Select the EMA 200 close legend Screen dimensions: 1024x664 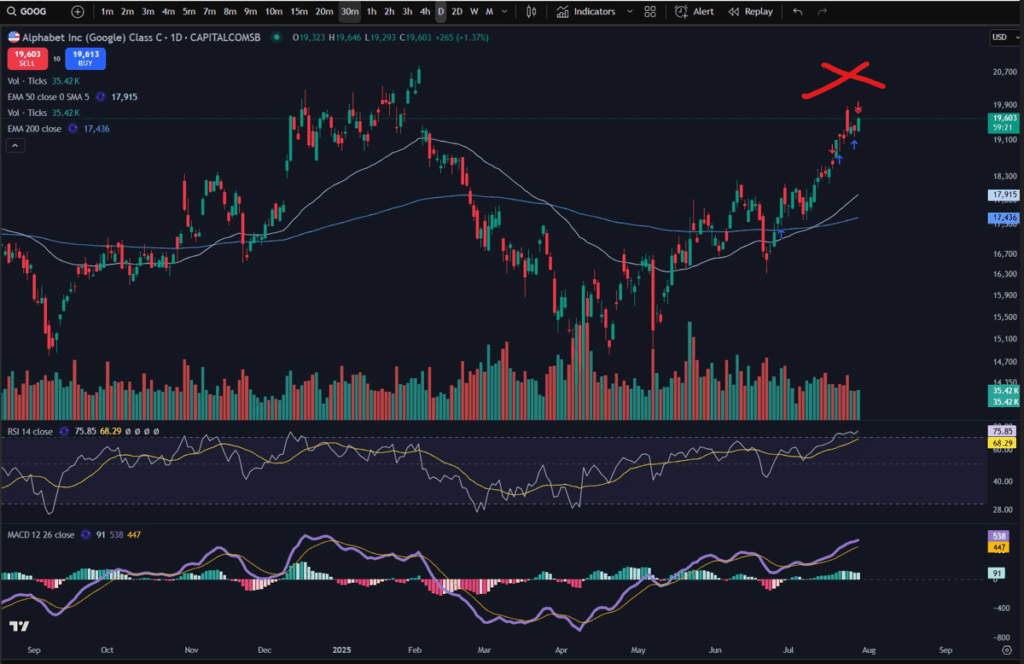[x=34, y=129]
